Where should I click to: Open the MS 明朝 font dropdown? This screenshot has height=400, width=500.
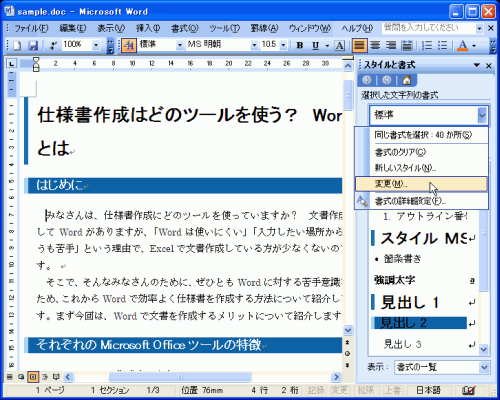click(254, 45)
